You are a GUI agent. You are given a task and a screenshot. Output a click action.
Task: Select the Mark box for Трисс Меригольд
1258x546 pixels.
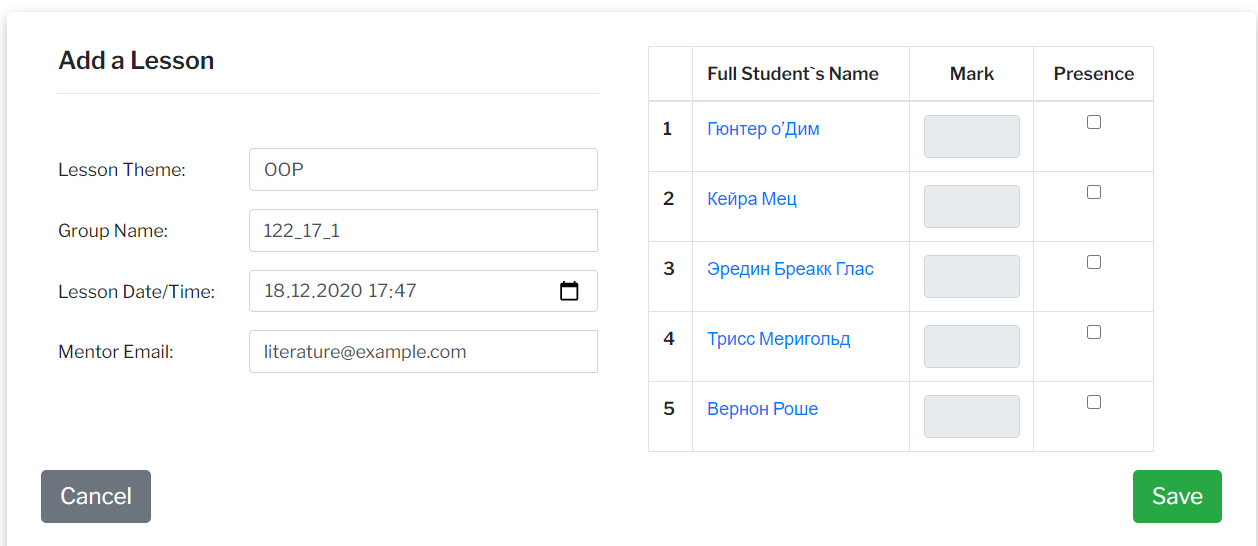[971, 347]
